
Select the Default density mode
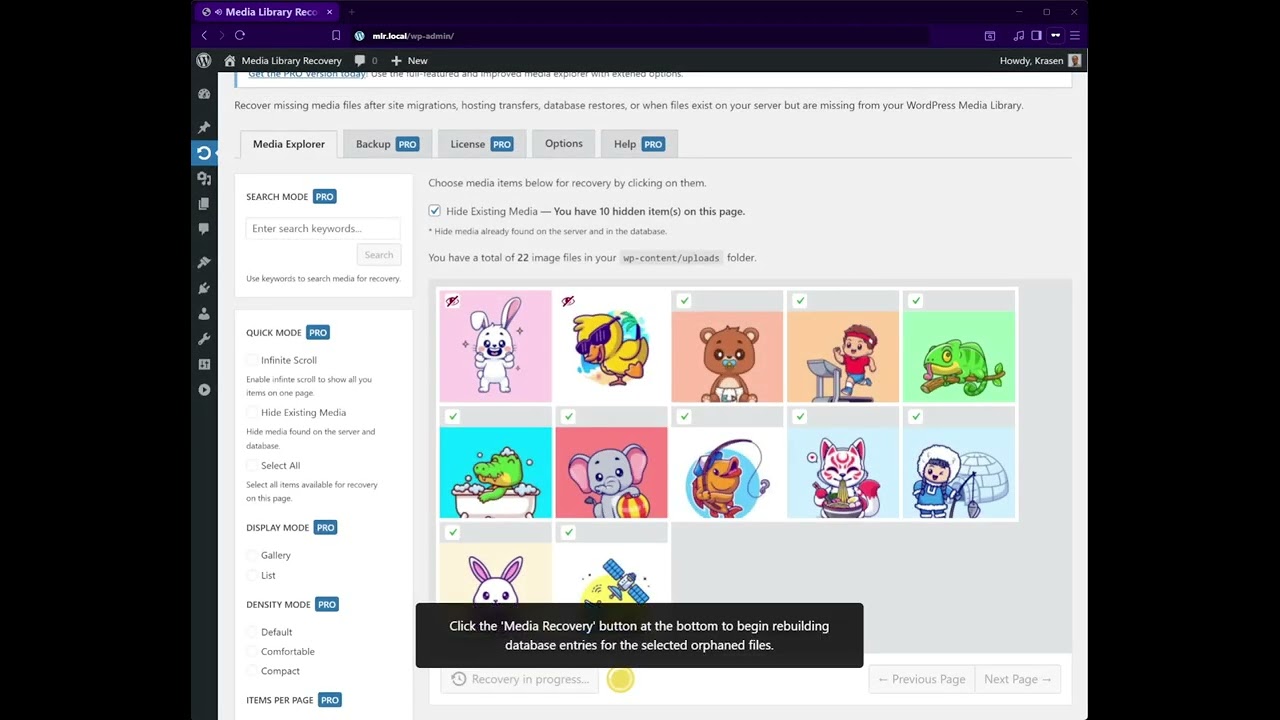[x=252, y=632]
